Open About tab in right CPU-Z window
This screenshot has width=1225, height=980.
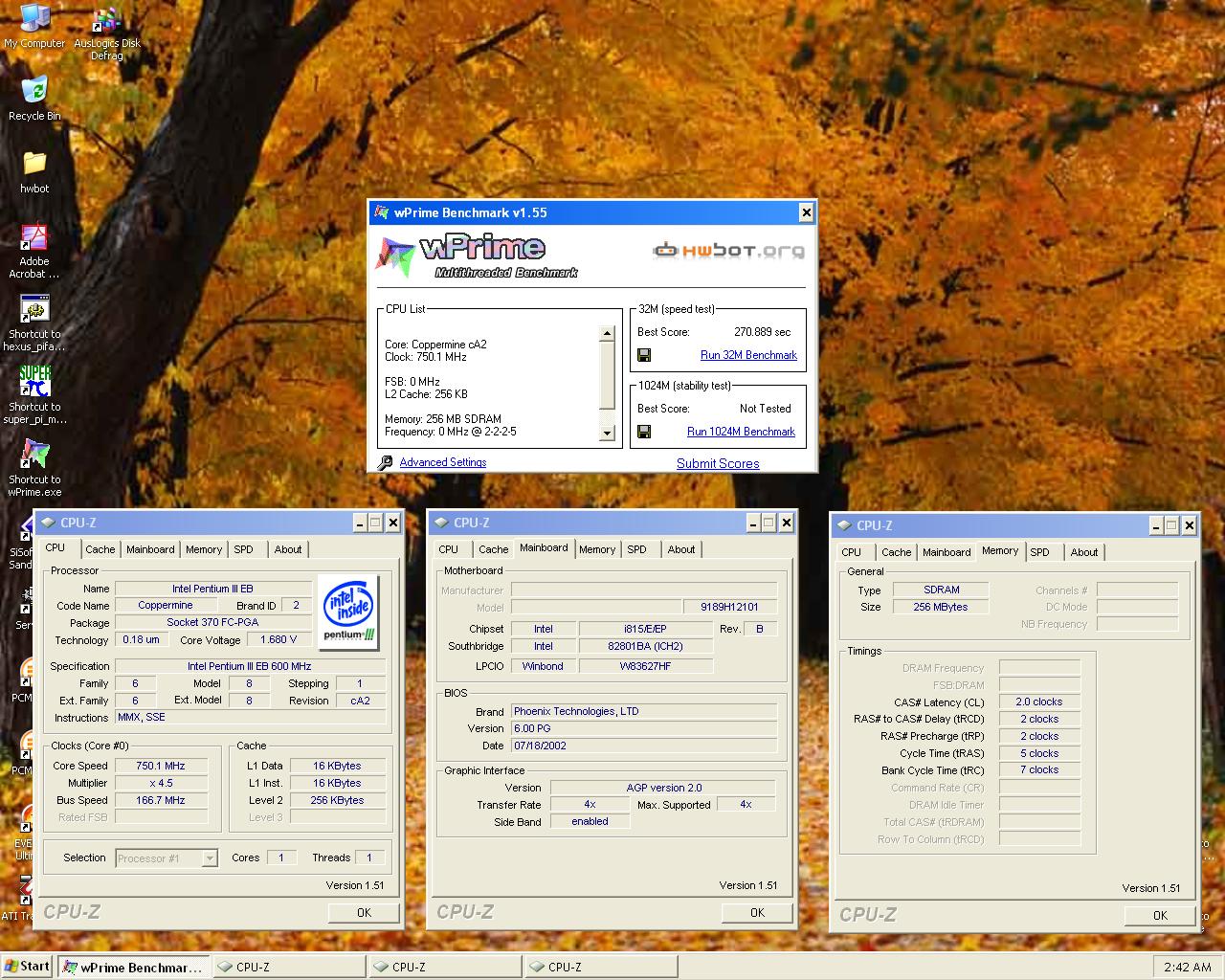[x=1084, y=552]
